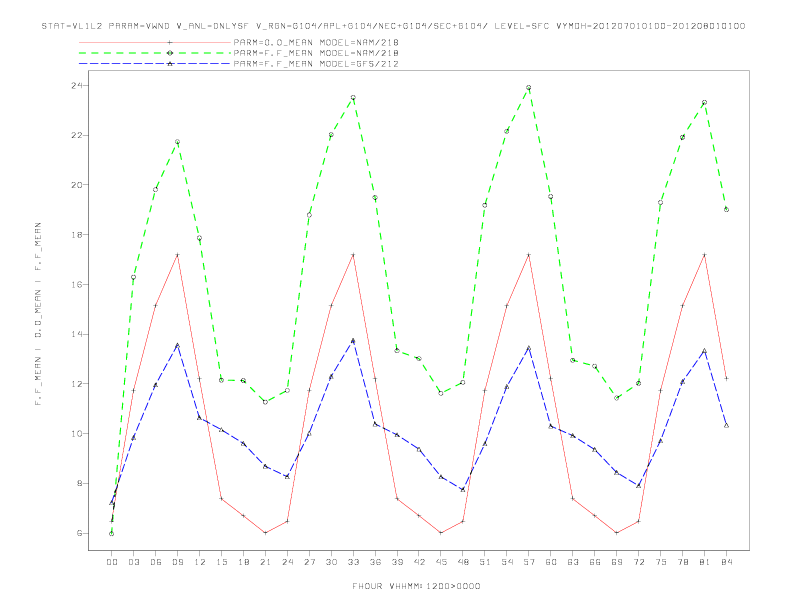Click the circle marker in green legend line
This screenshot has height=612, width=792.
[170, 53]
